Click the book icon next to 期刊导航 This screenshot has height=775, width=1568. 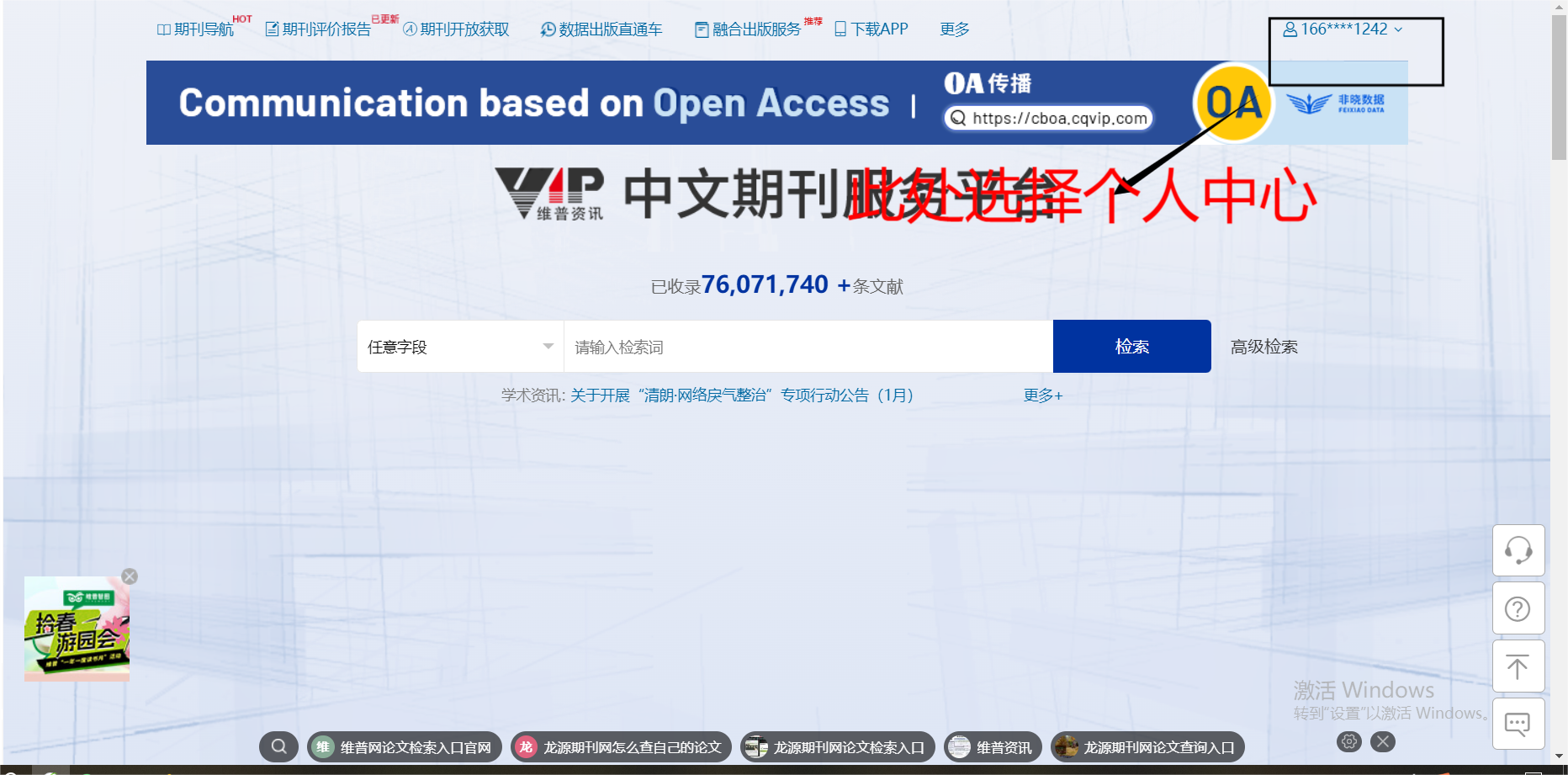(x=164, y=29)
